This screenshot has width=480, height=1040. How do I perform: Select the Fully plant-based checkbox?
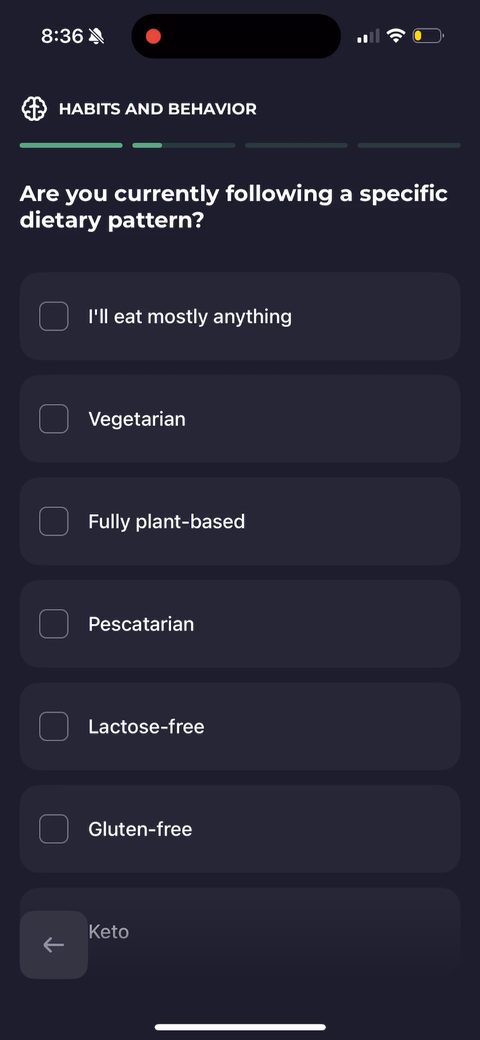(x=54, y=521)
